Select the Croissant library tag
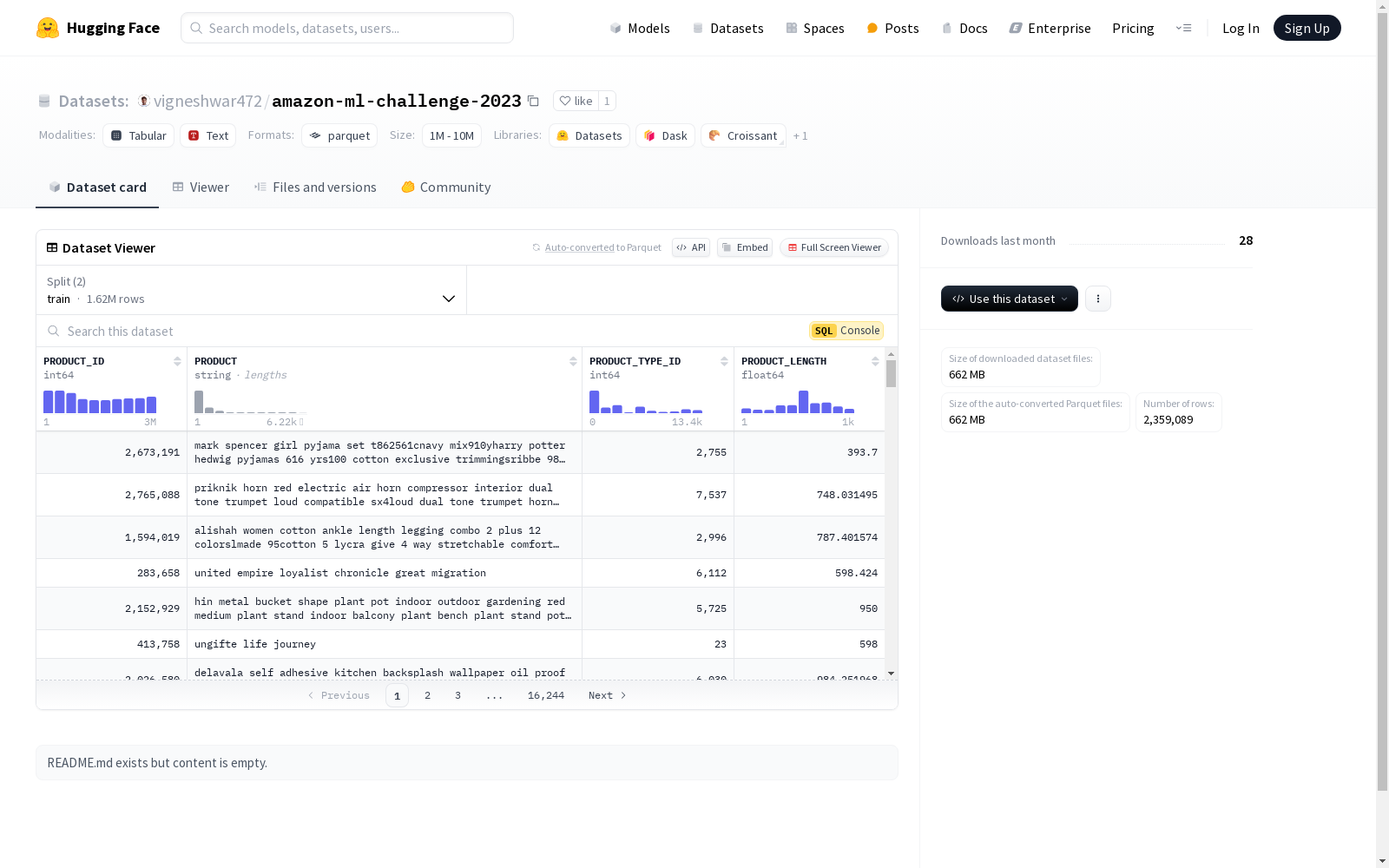 [743, 135]
